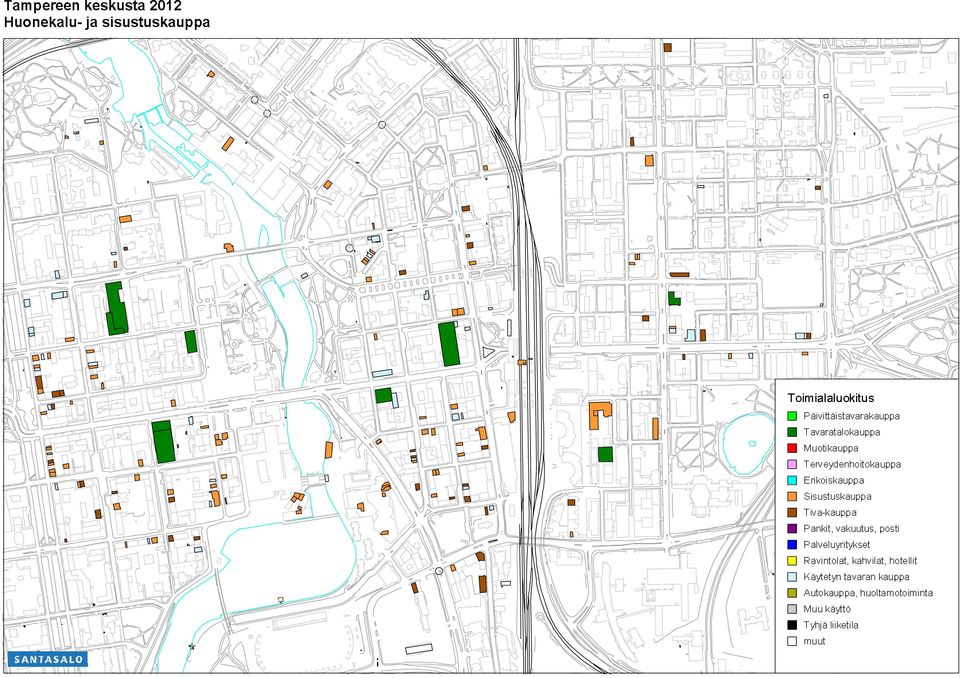The image size is (960, 678).
Task: Pick the blue Palveluyritykset legend swatch
Action: tap(792, 544)
